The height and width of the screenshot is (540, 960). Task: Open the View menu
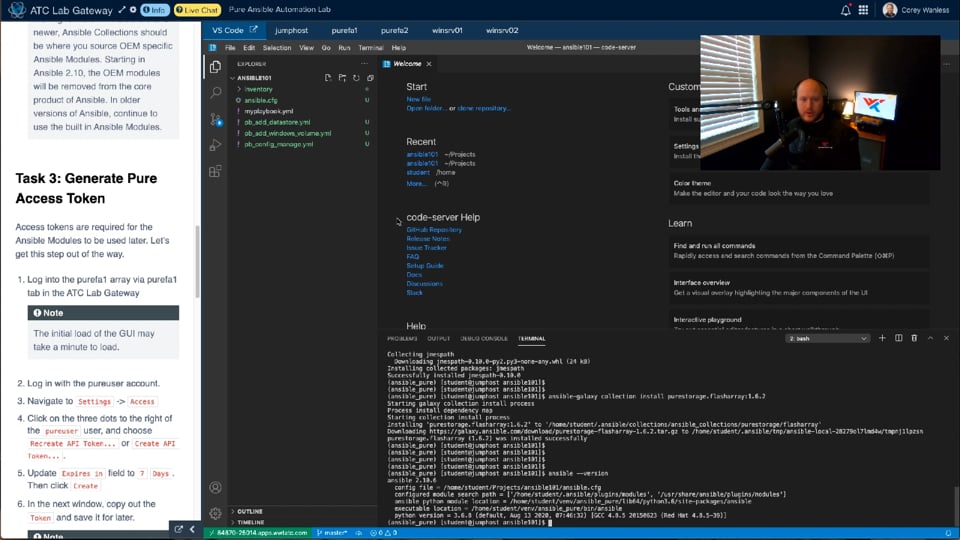[x=306, y=47]
